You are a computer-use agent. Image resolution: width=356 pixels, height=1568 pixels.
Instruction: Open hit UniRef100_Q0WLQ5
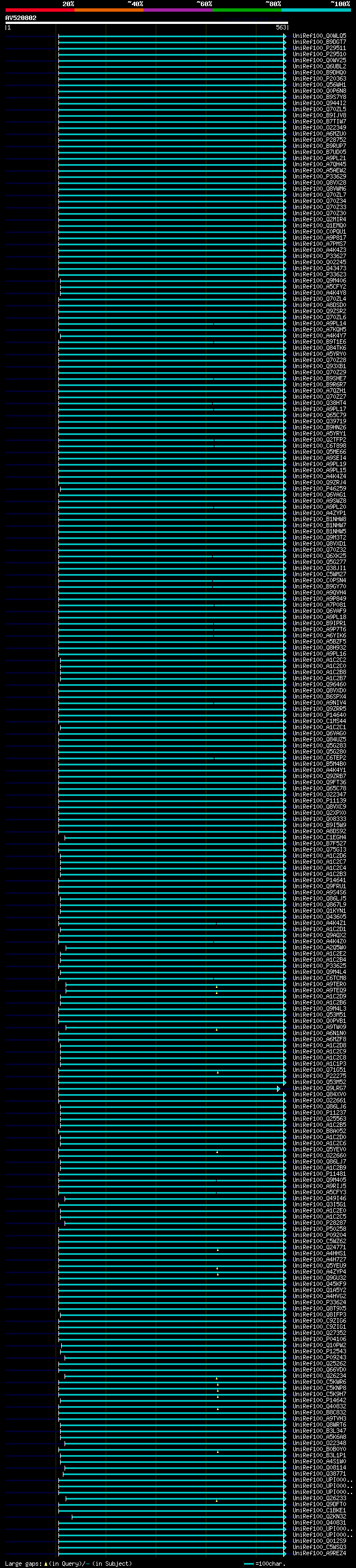(x=319, y=36)
